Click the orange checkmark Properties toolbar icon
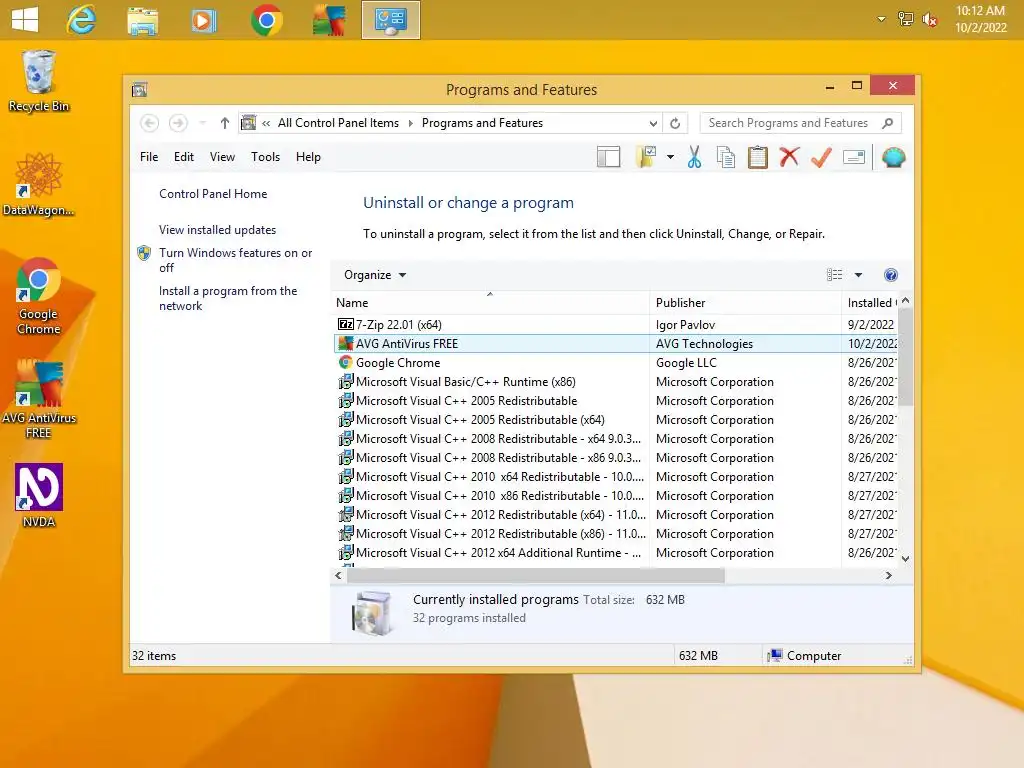The width and height of the screenshot is (1024, 768). [x=821, y=157]
